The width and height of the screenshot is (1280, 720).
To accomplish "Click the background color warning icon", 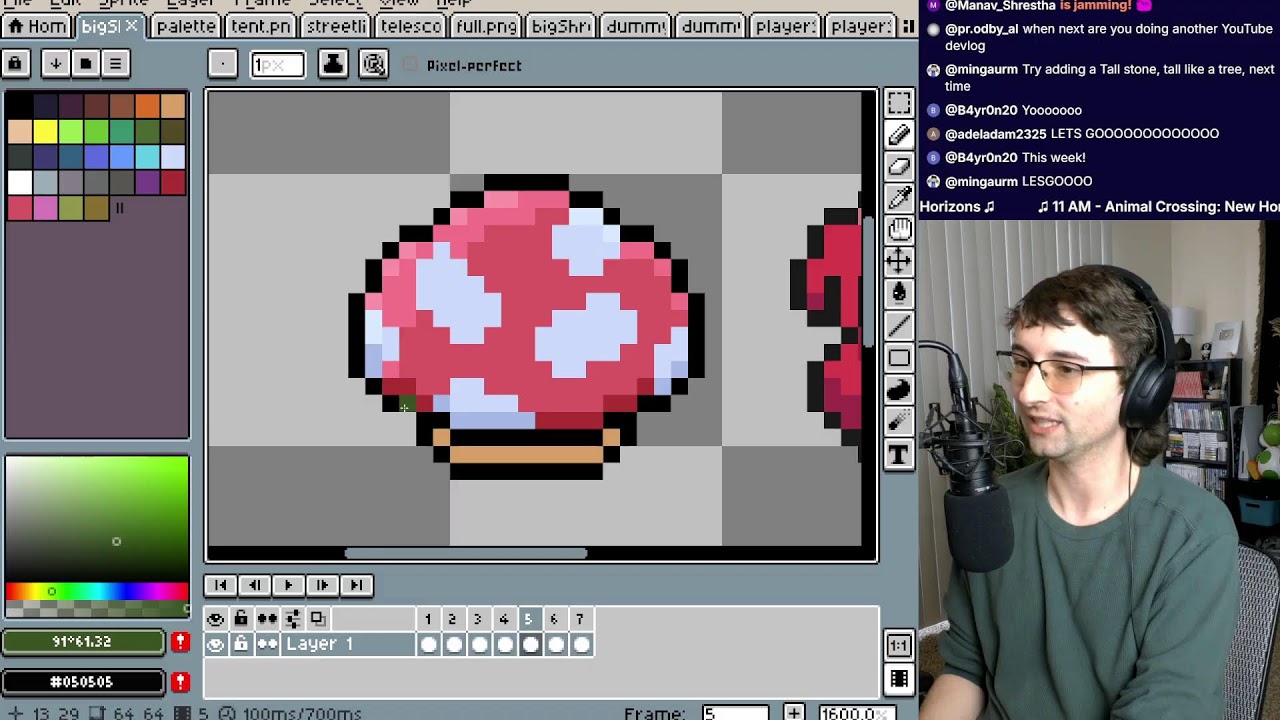I will point(180,682).
